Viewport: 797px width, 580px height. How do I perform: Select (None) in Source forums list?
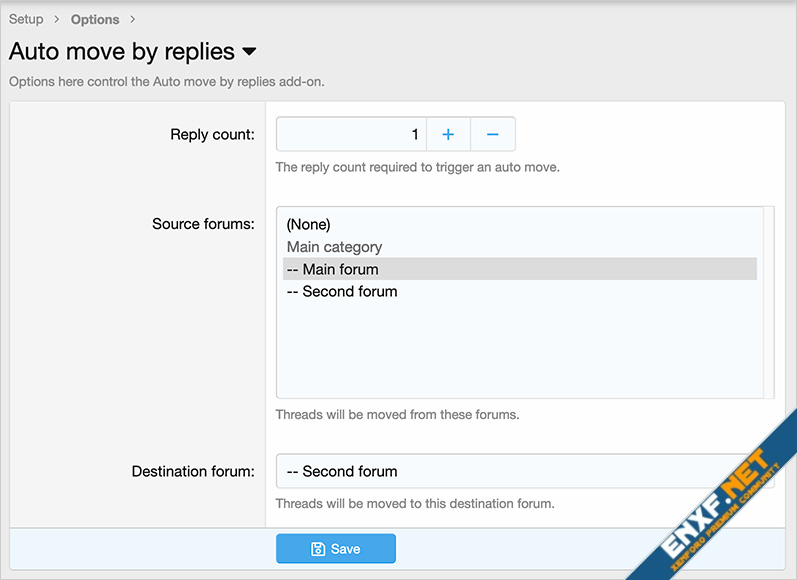(308, 224)
